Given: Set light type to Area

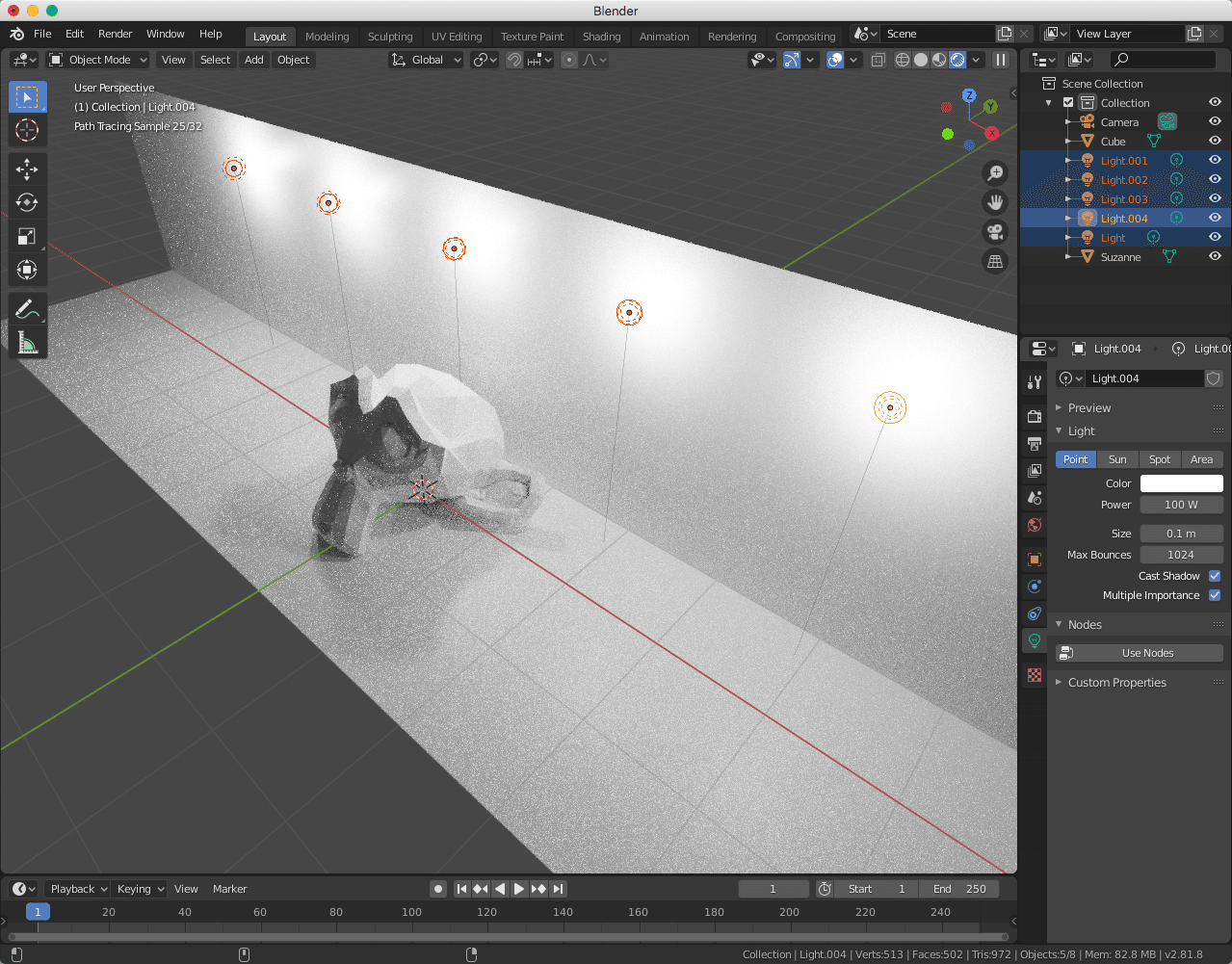Looking at the screenshot, I should click(1201, 459).
